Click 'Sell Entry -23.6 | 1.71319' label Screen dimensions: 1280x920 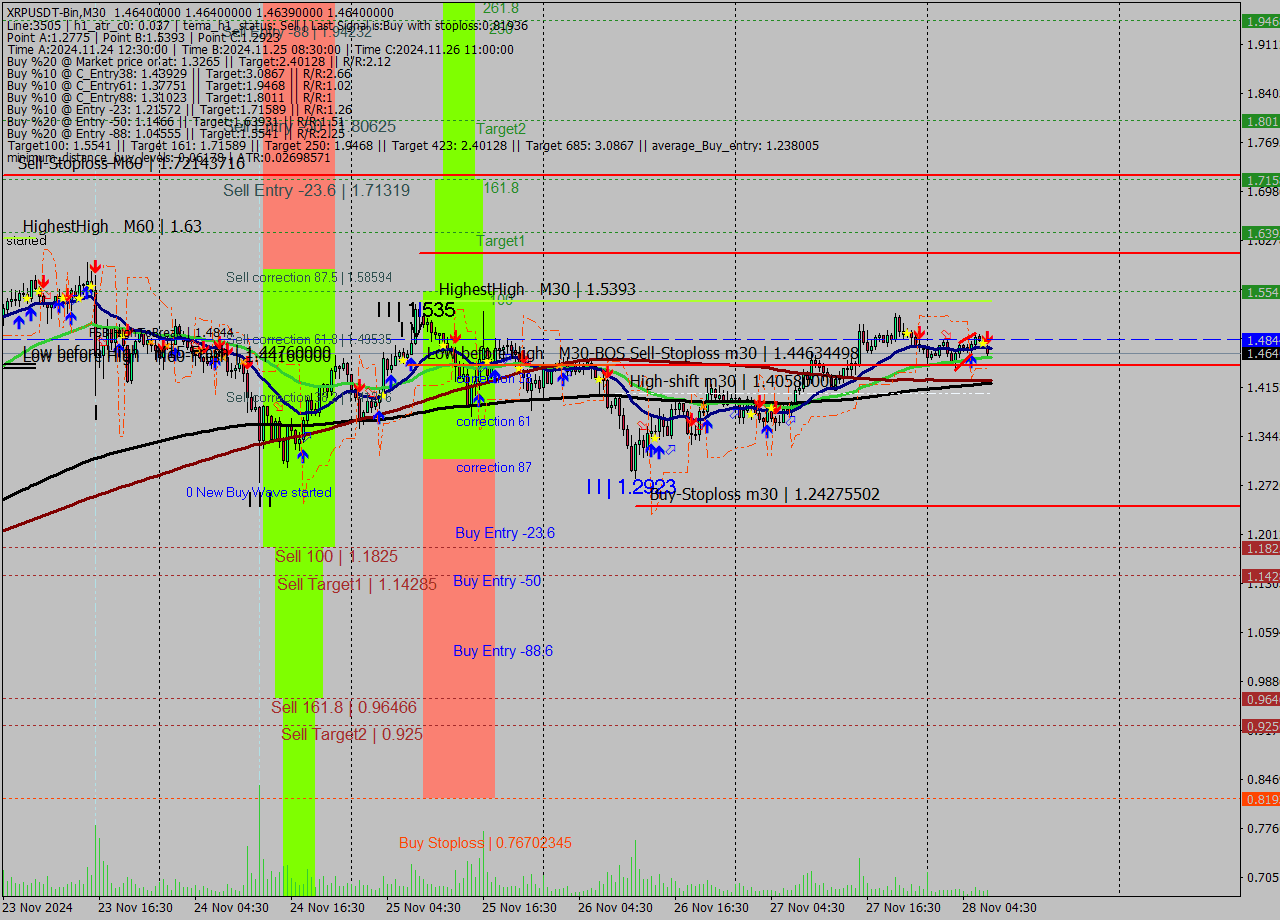[x=316, y=190]
